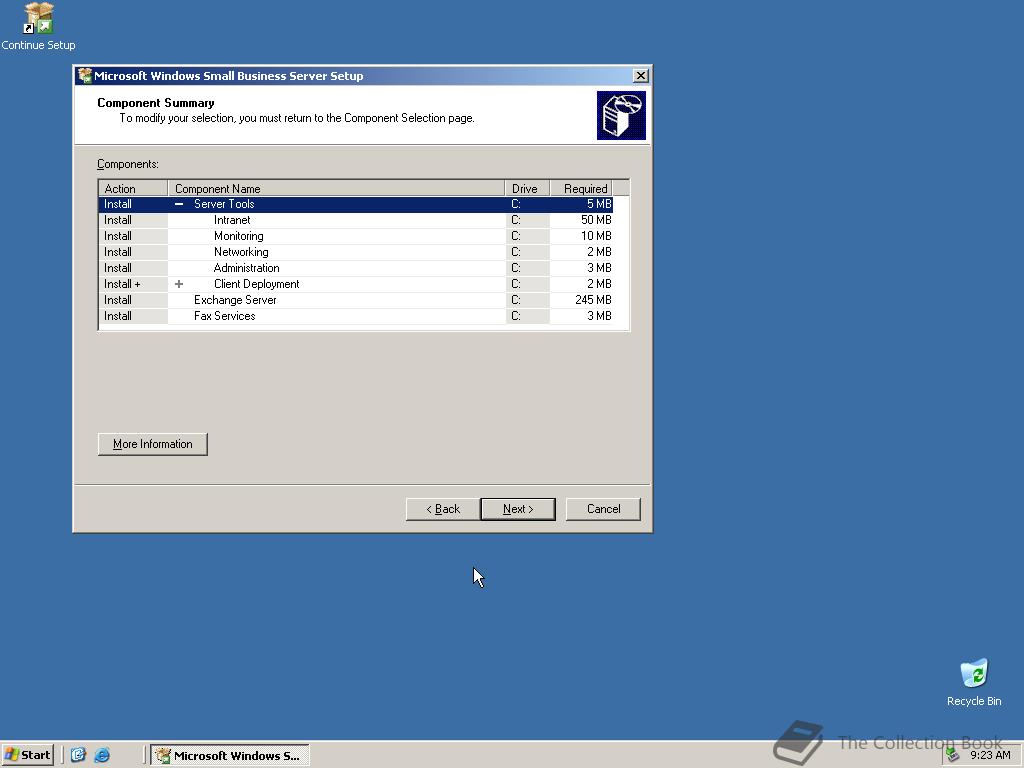
Task: Click the 50 MB required value
Action: (596, 220)
